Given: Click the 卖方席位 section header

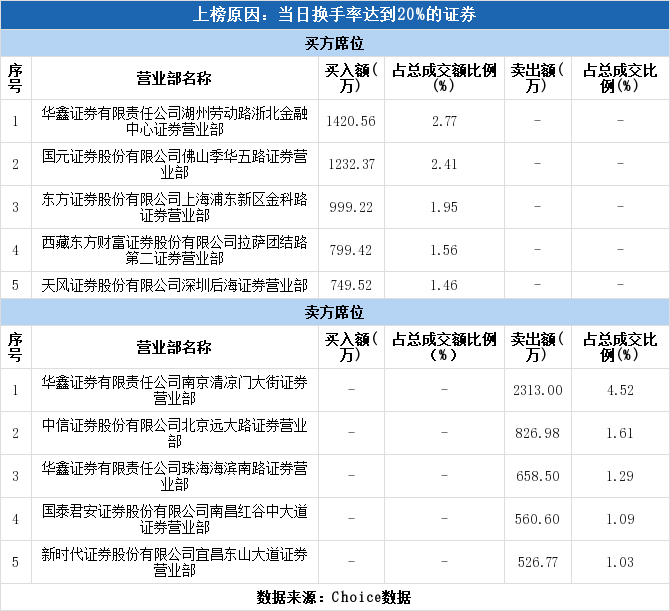Looking at the screenshot, I should click(x=334, y=312).
